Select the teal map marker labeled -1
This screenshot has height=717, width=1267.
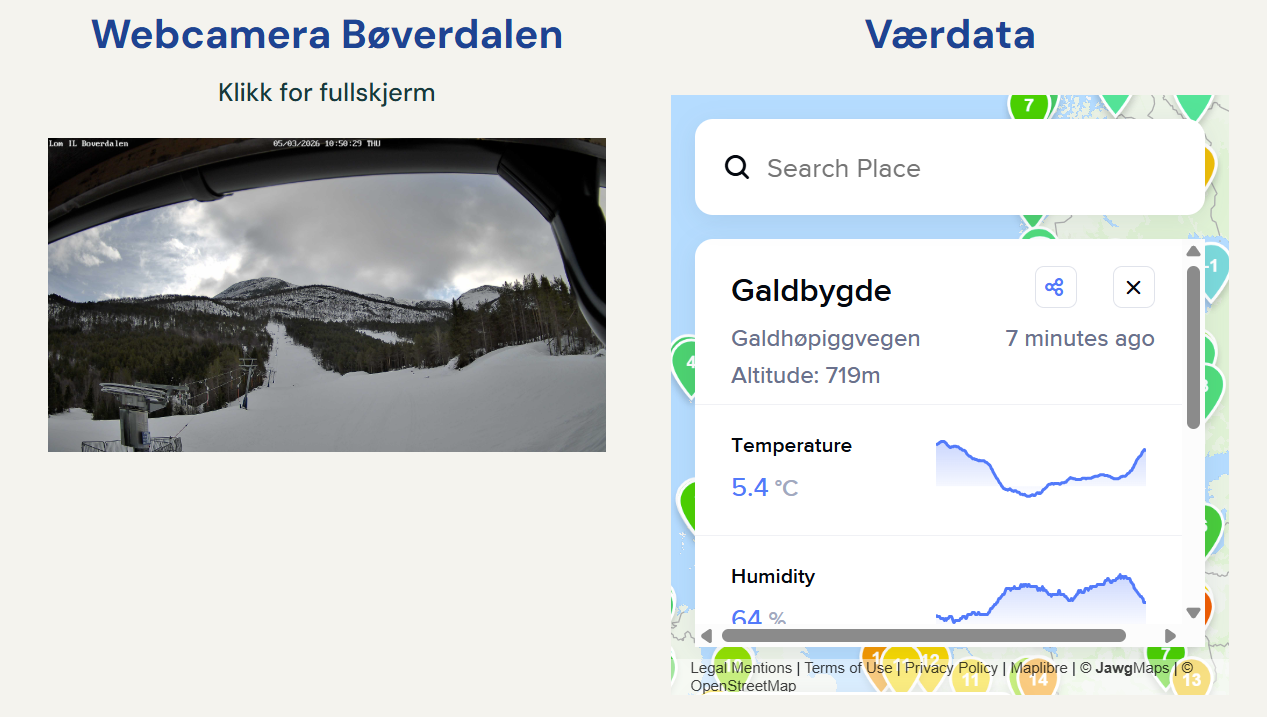(x=1213, y=268)
